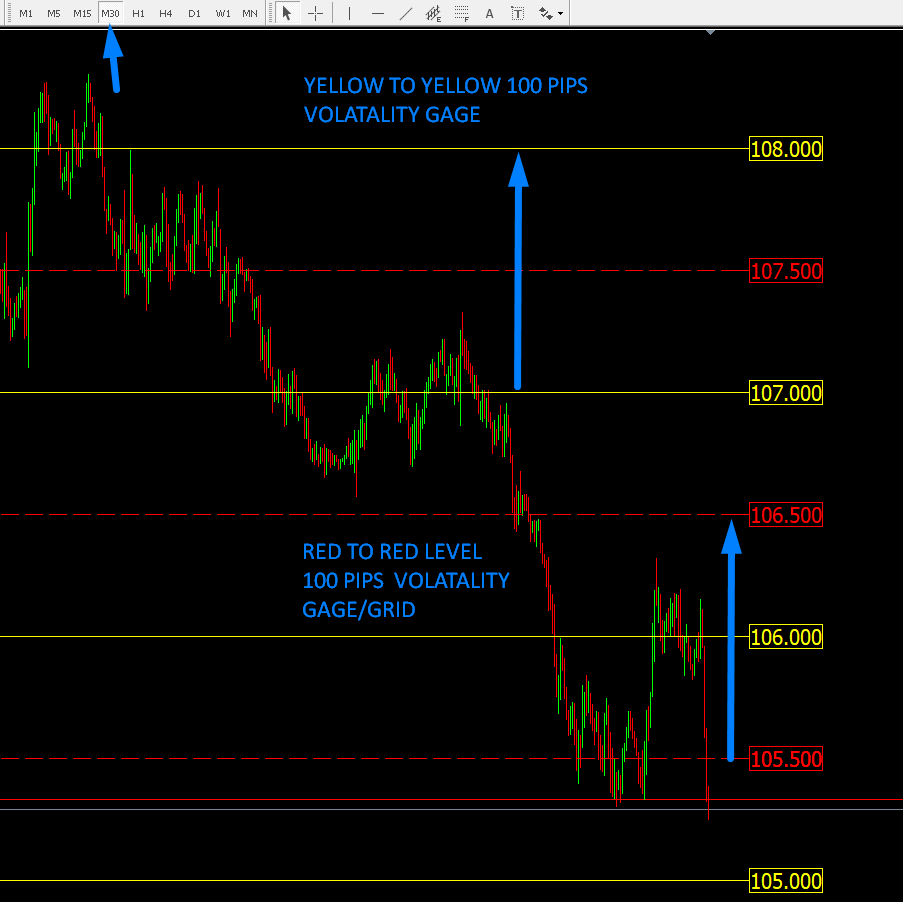The image size is (903, 902).
Task: Activate the crosshair tool
Action: tap(315, 13)
